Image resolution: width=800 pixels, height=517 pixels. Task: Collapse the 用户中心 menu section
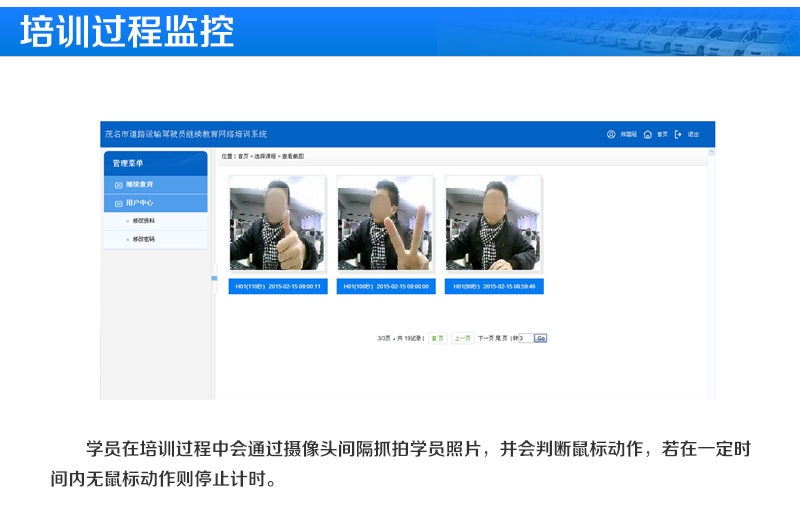(x=140, y=203)
